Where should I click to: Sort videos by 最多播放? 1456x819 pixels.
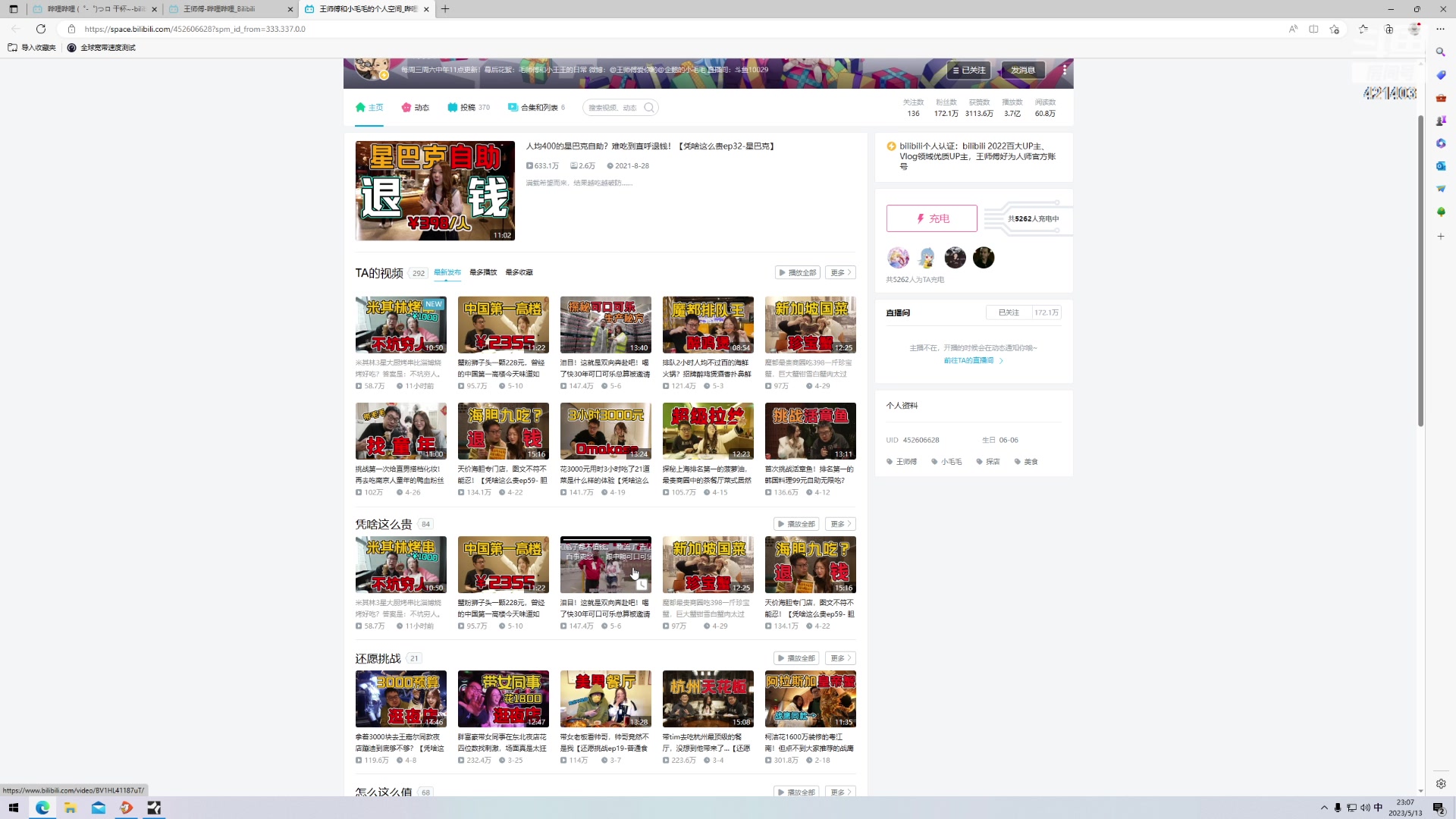coord(483,272)
